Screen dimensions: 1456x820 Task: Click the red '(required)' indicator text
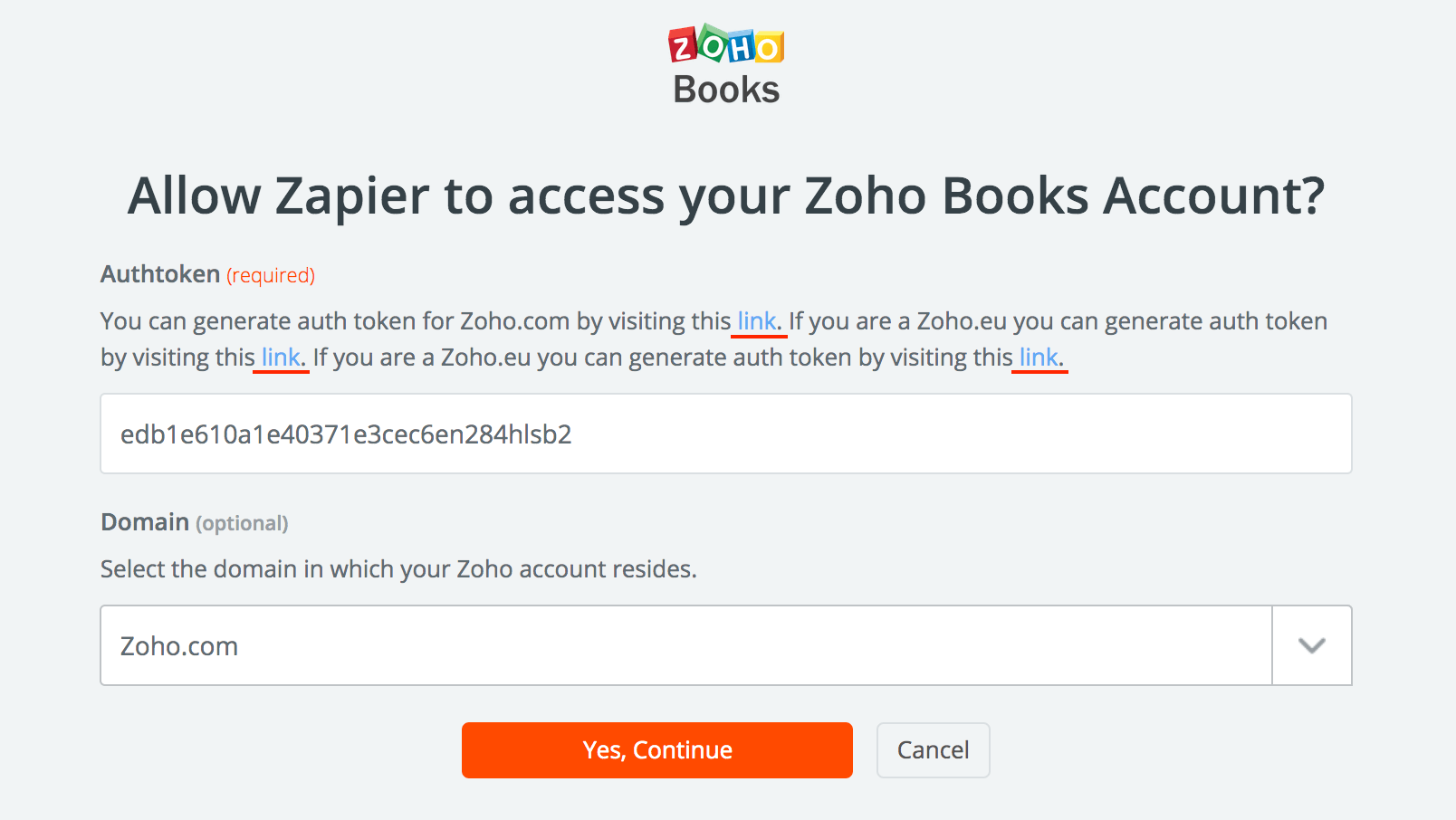pyautogui.click(x=271, y=275)
